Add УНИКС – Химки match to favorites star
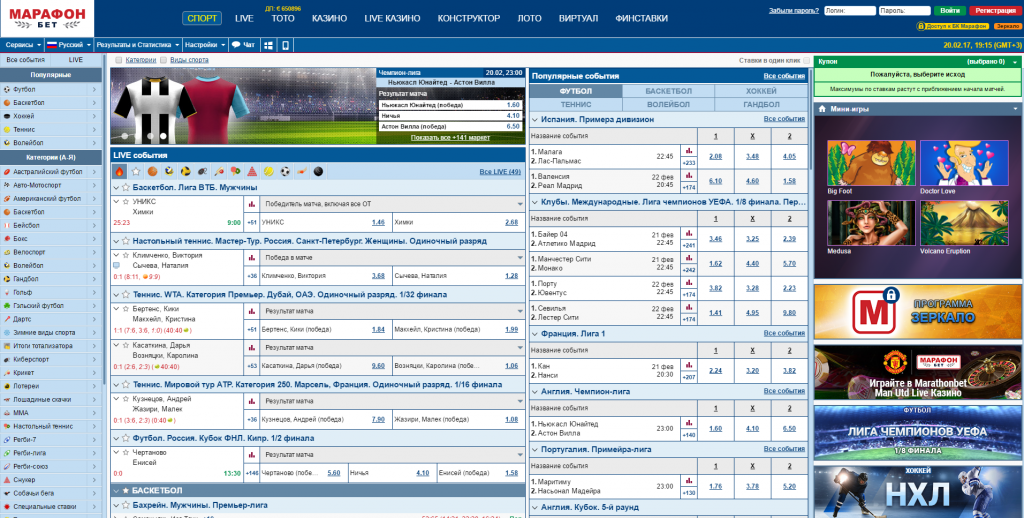The image size is (1024, 518). click(125, 202)
